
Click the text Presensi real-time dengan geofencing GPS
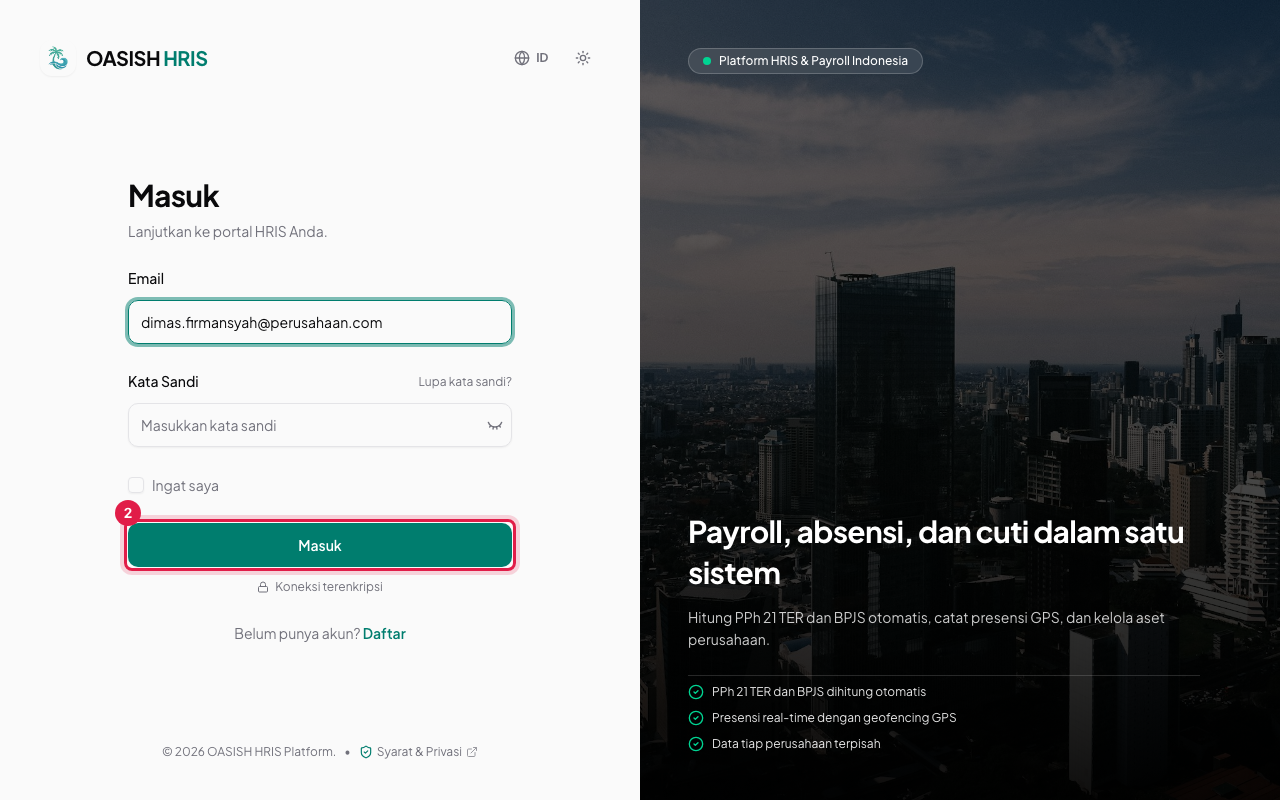[x=834, y=718]
